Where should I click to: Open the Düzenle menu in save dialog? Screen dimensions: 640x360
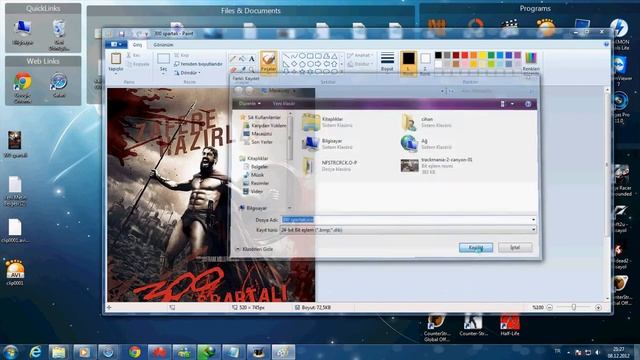click(x=249, y=104)
